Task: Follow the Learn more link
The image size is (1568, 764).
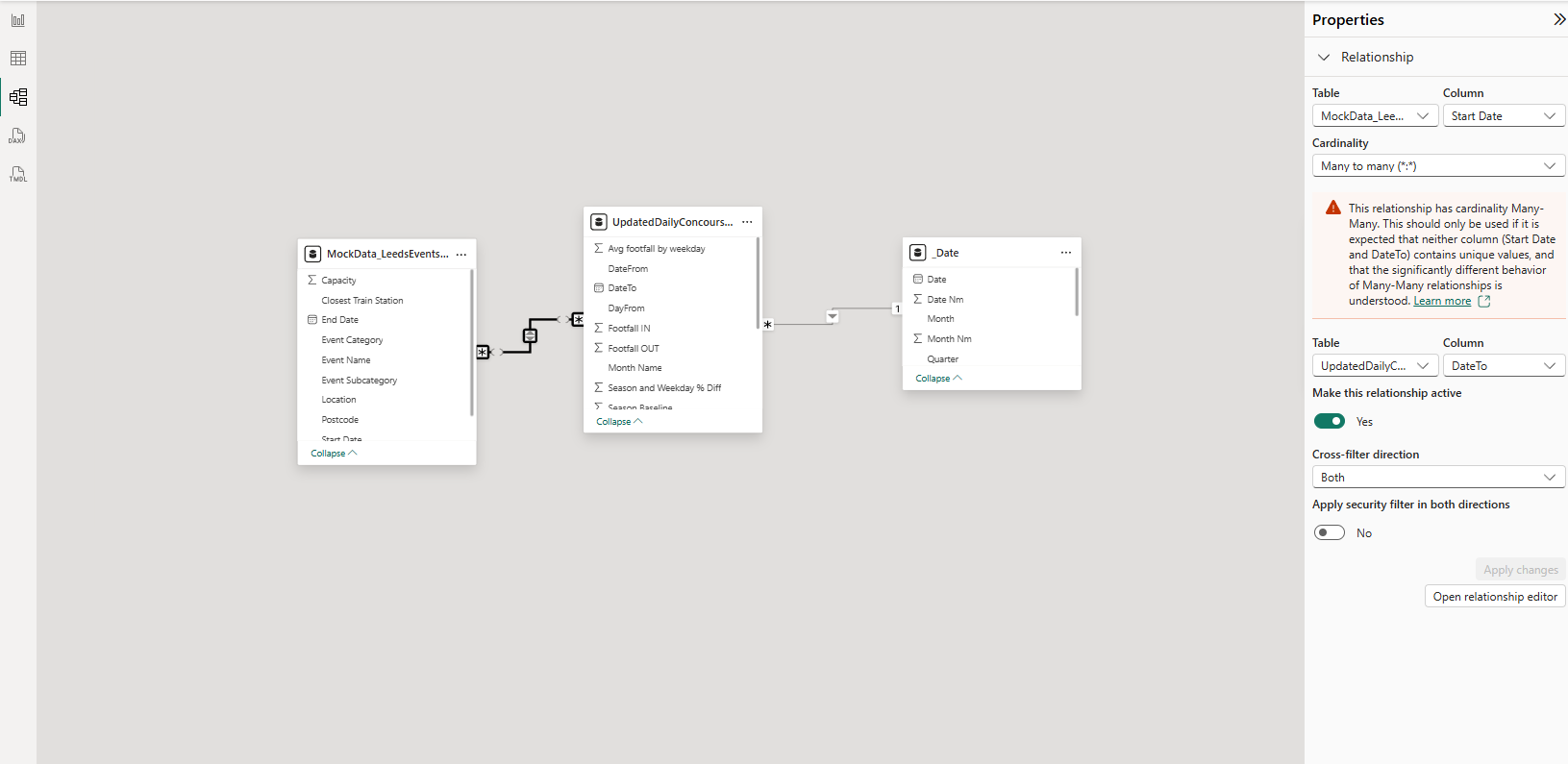Action: point(1442,301)
